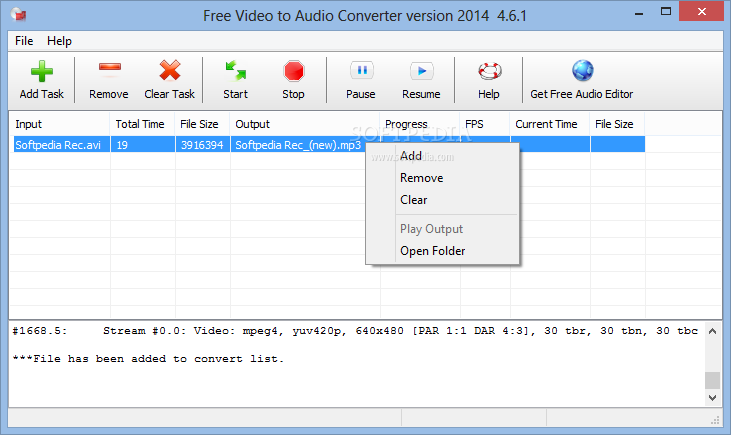
Task: Click the Softpedia Rec_(new).mp3 output cell
Action: 298,145
